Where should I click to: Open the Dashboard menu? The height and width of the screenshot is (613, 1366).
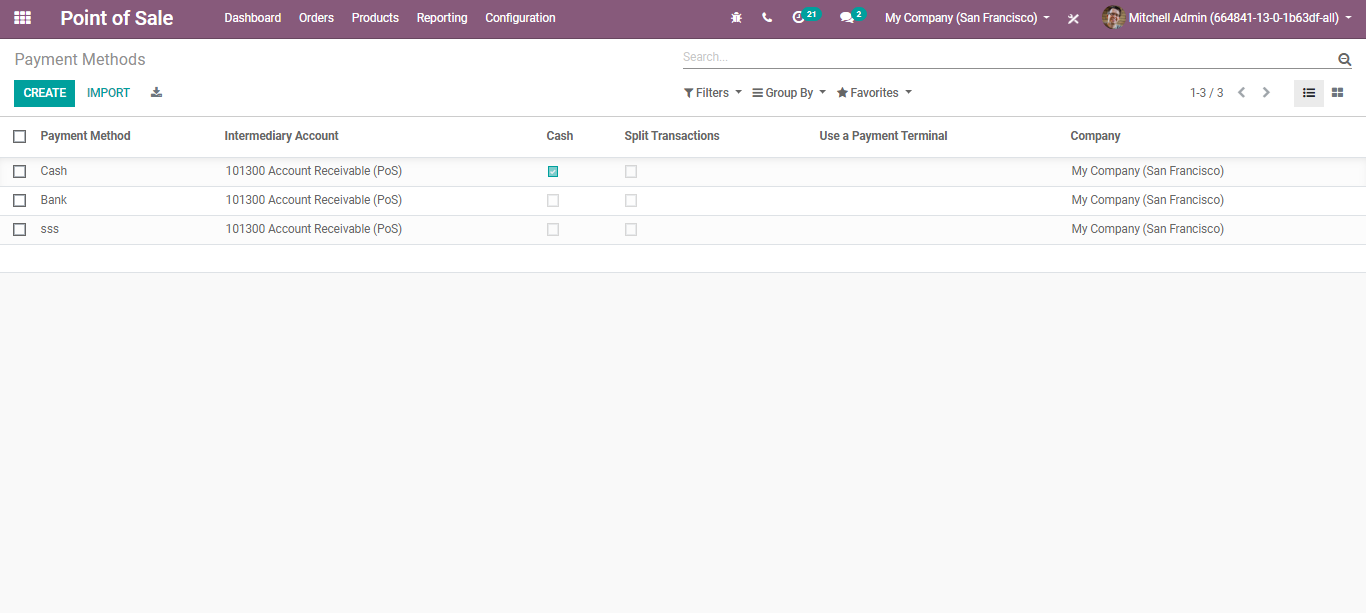point(253,18)
